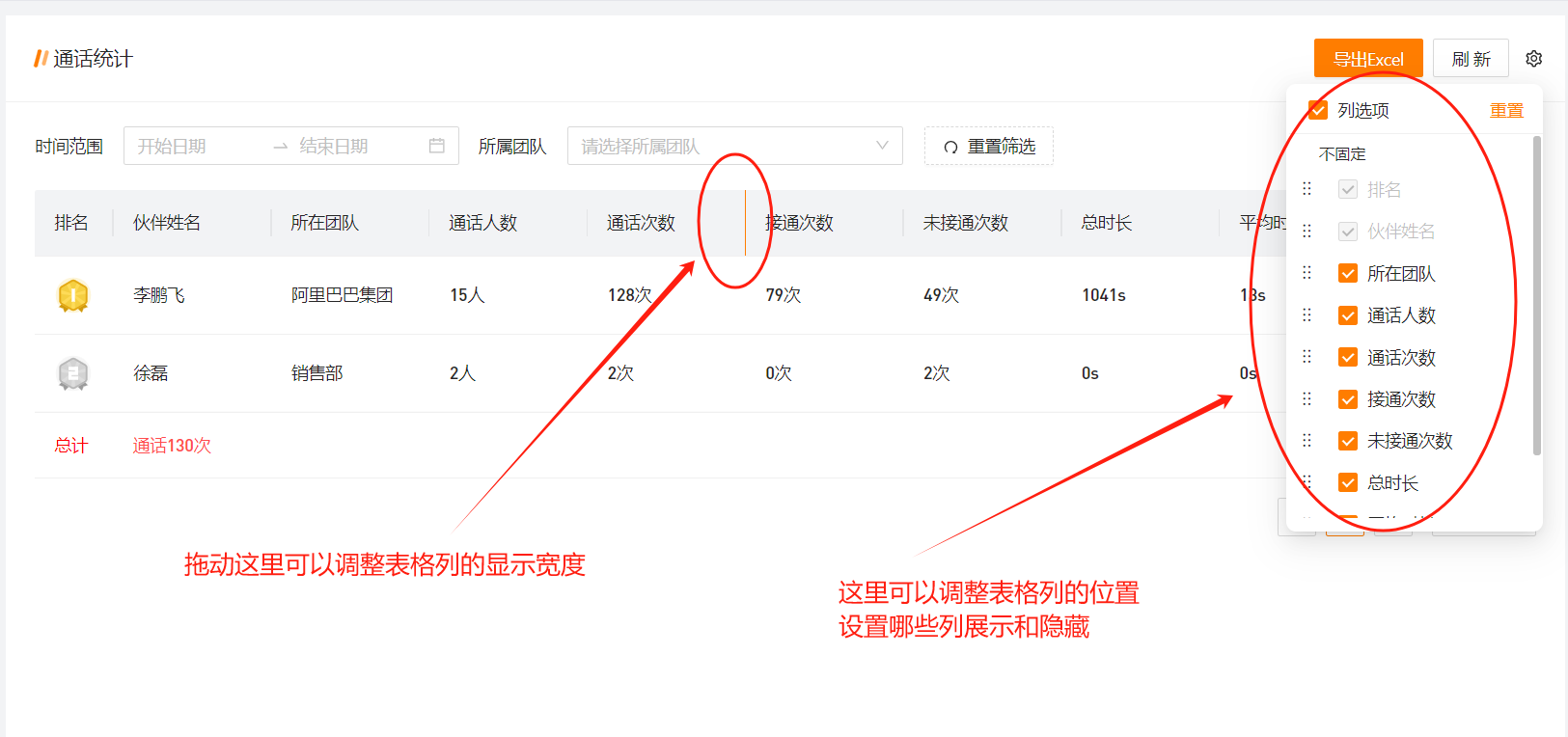Uncheck the 总时长 column checkbox
The height and width of the screenshot is (737, 1568).
(x=1348, y=483)
